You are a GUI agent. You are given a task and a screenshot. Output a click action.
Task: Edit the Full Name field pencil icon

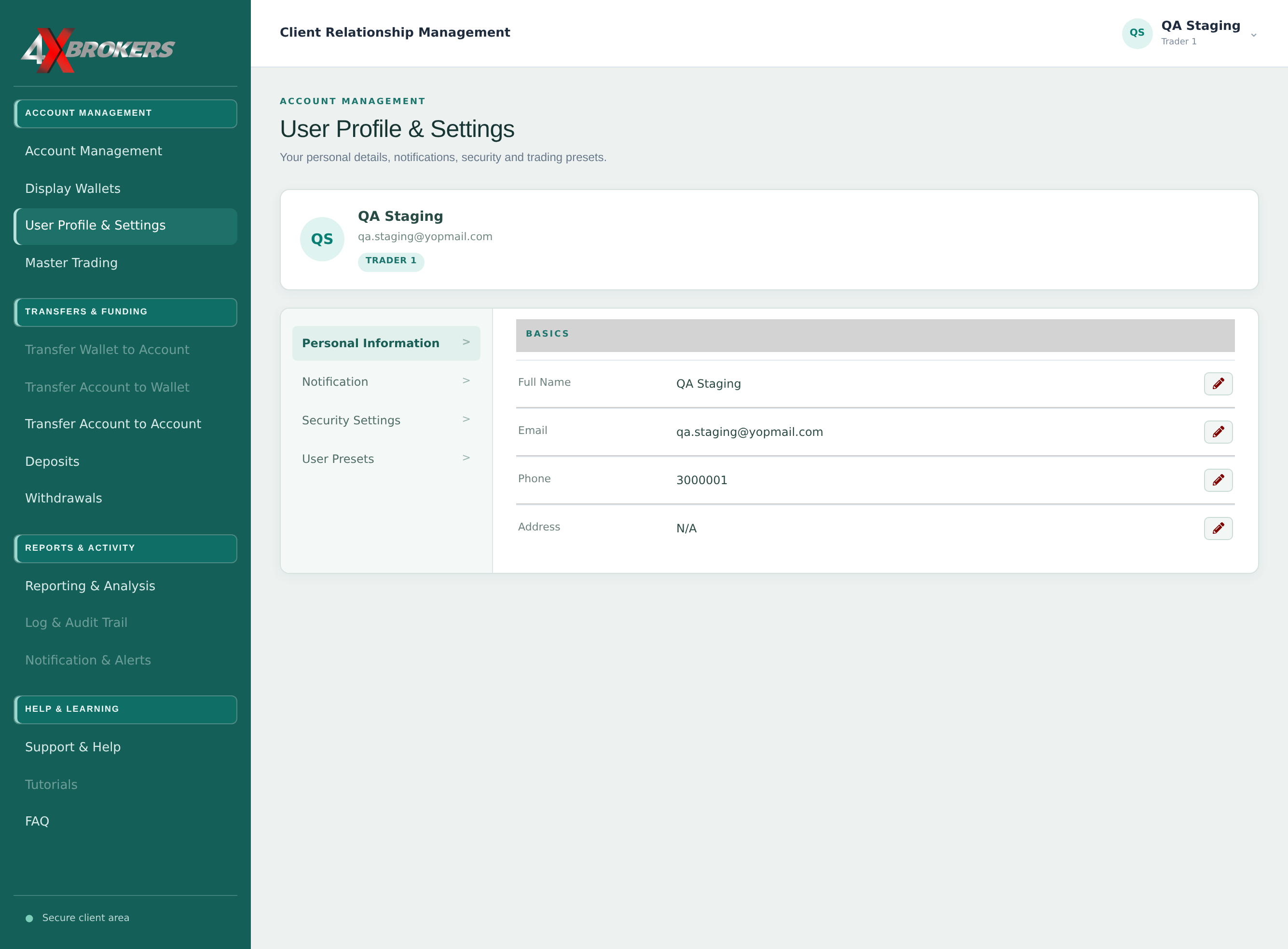[1218, 384]
